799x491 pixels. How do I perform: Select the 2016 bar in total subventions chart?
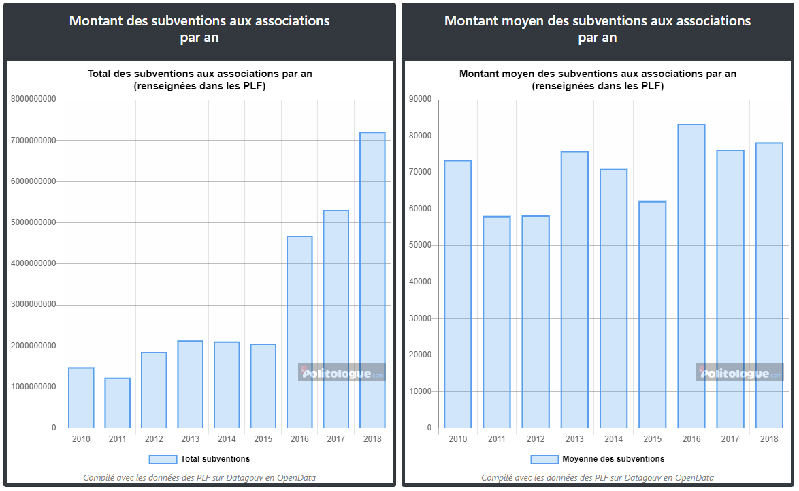coord(299,332)
